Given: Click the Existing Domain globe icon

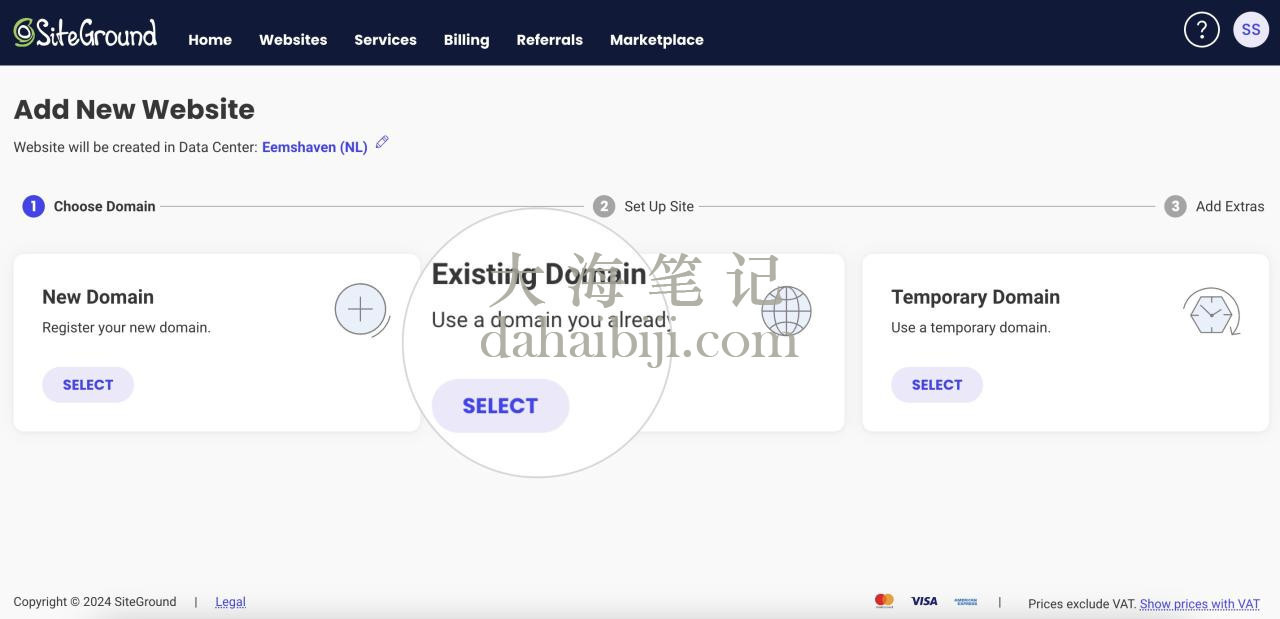Looking at the screenshot, I should 786,310.
